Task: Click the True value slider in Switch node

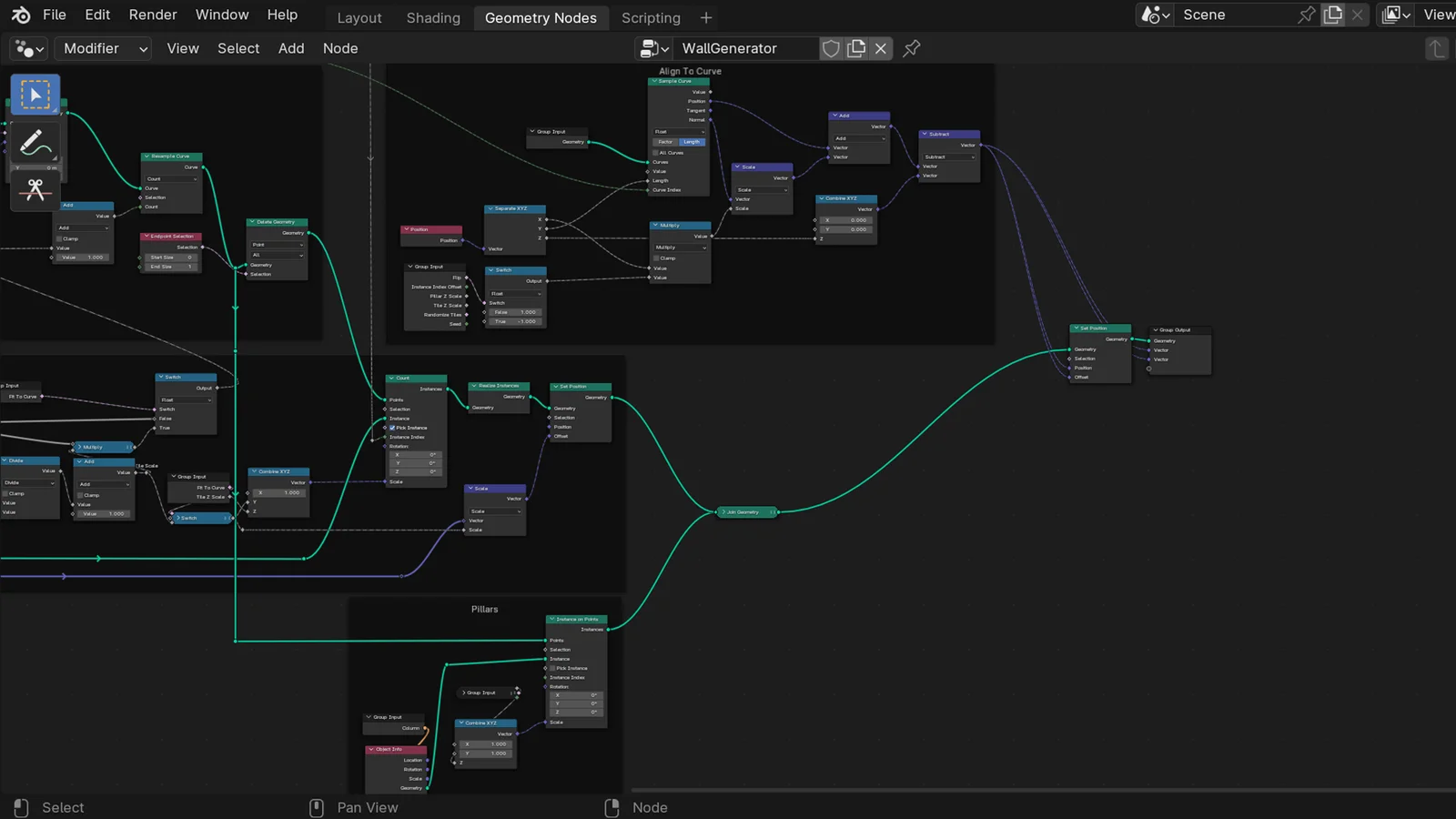Action: coord(515,321)
